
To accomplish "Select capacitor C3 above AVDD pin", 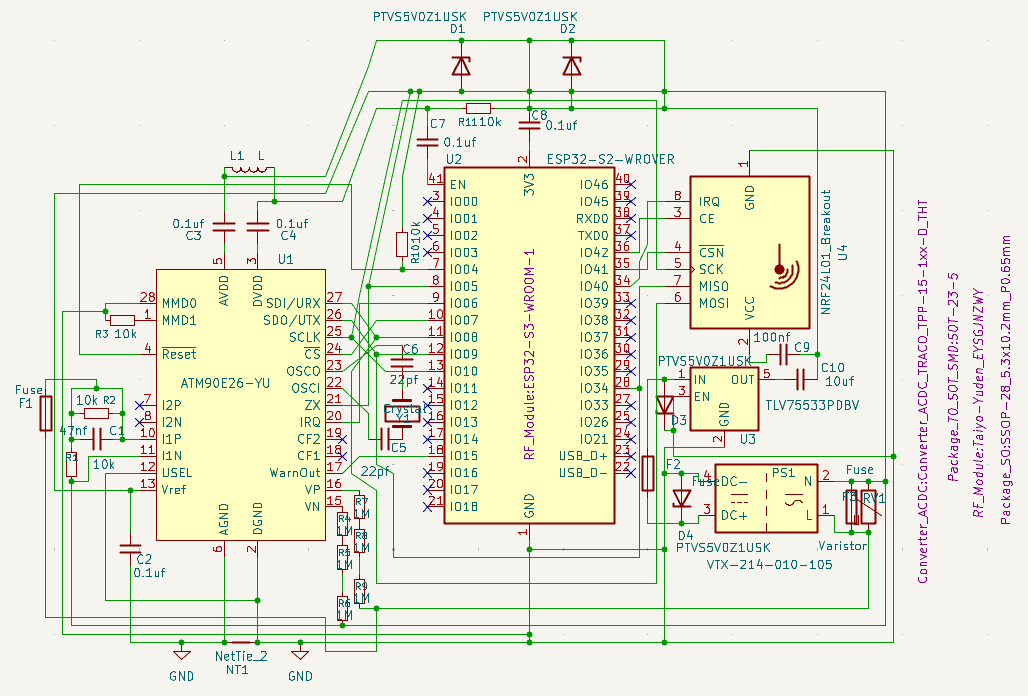I will pos(224,227).
